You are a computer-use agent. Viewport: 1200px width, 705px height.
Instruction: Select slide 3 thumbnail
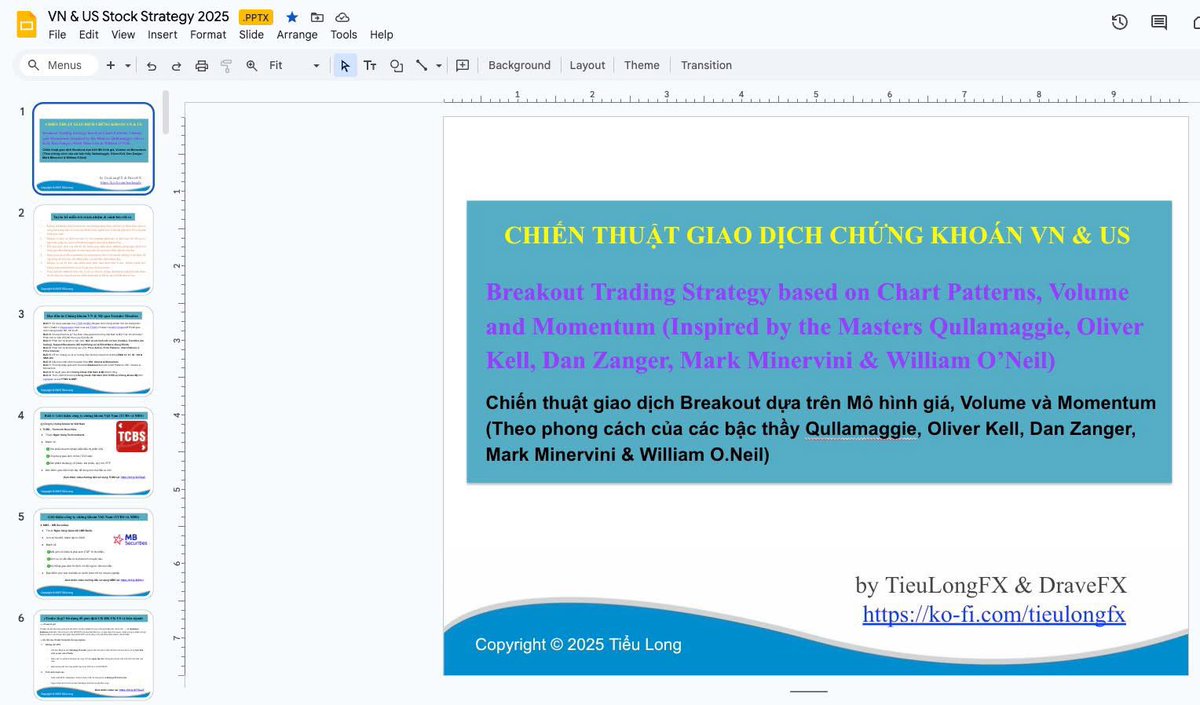click(94, 350)
